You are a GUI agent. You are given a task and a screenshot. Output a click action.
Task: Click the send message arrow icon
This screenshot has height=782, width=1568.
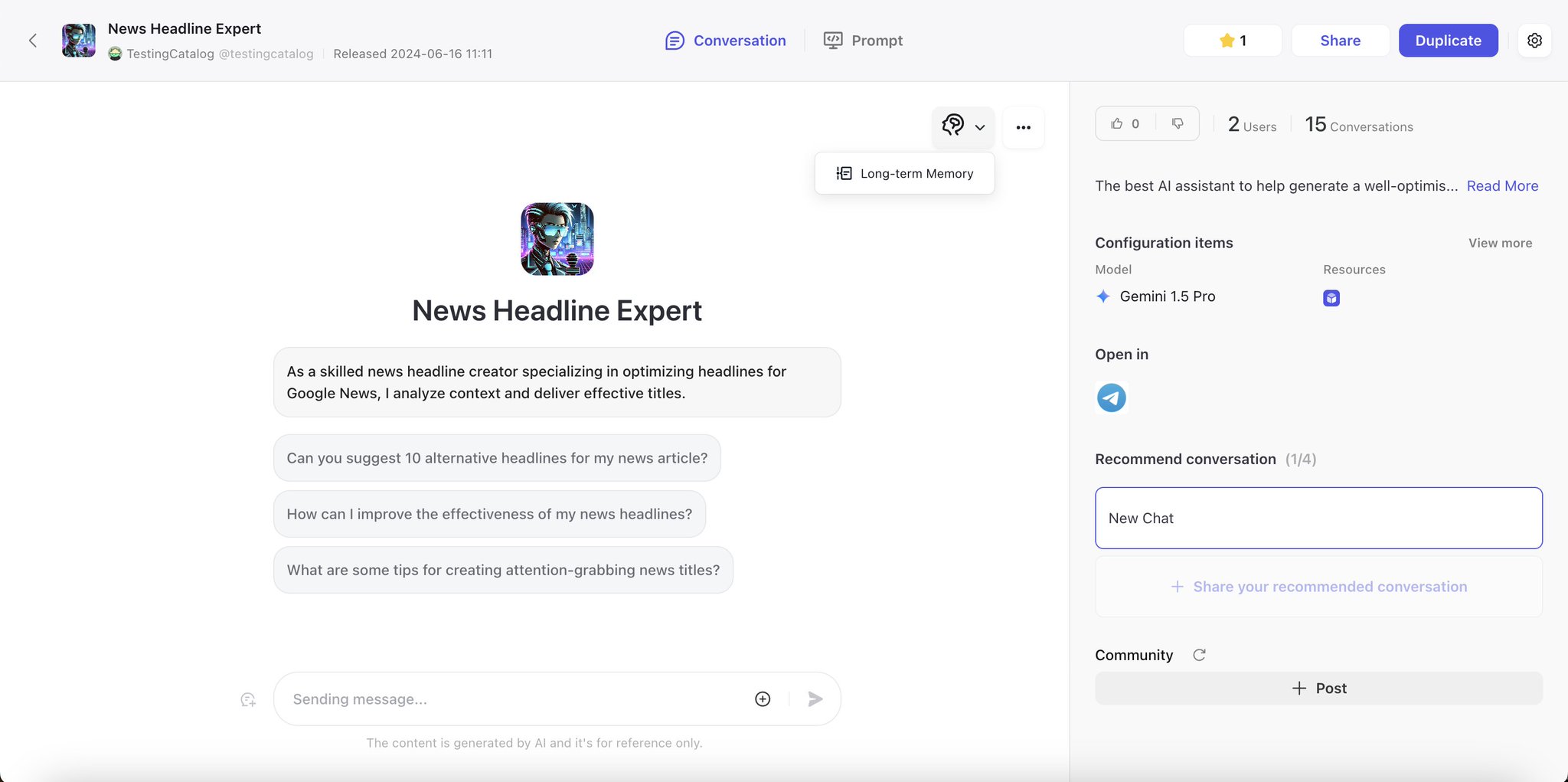[x=815, y=699]
